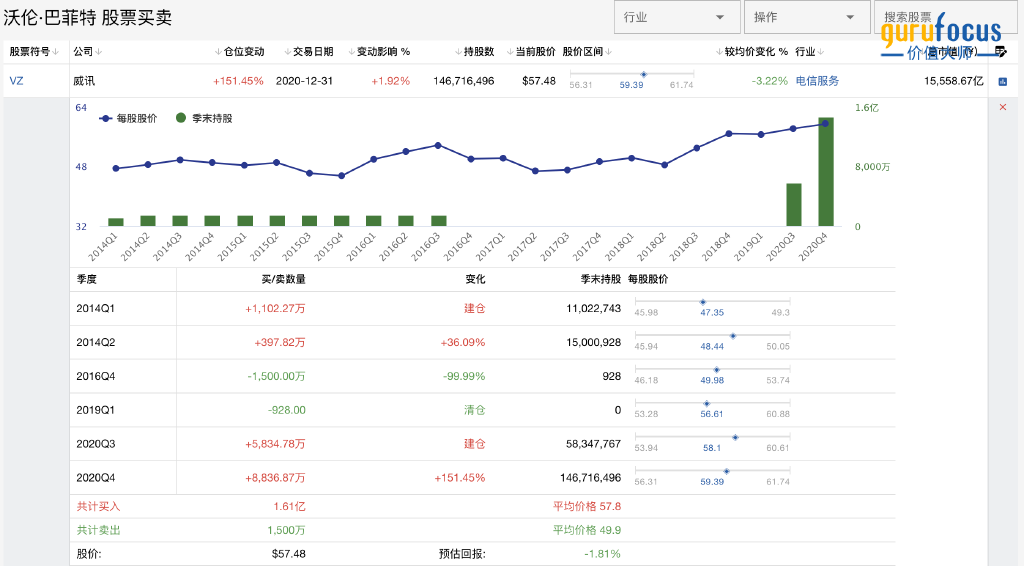Viewport: 1024px width, 566px height.
Task: Click the VZ row price range slider marker
Action: pyautogui.click(x=643, y=74)
